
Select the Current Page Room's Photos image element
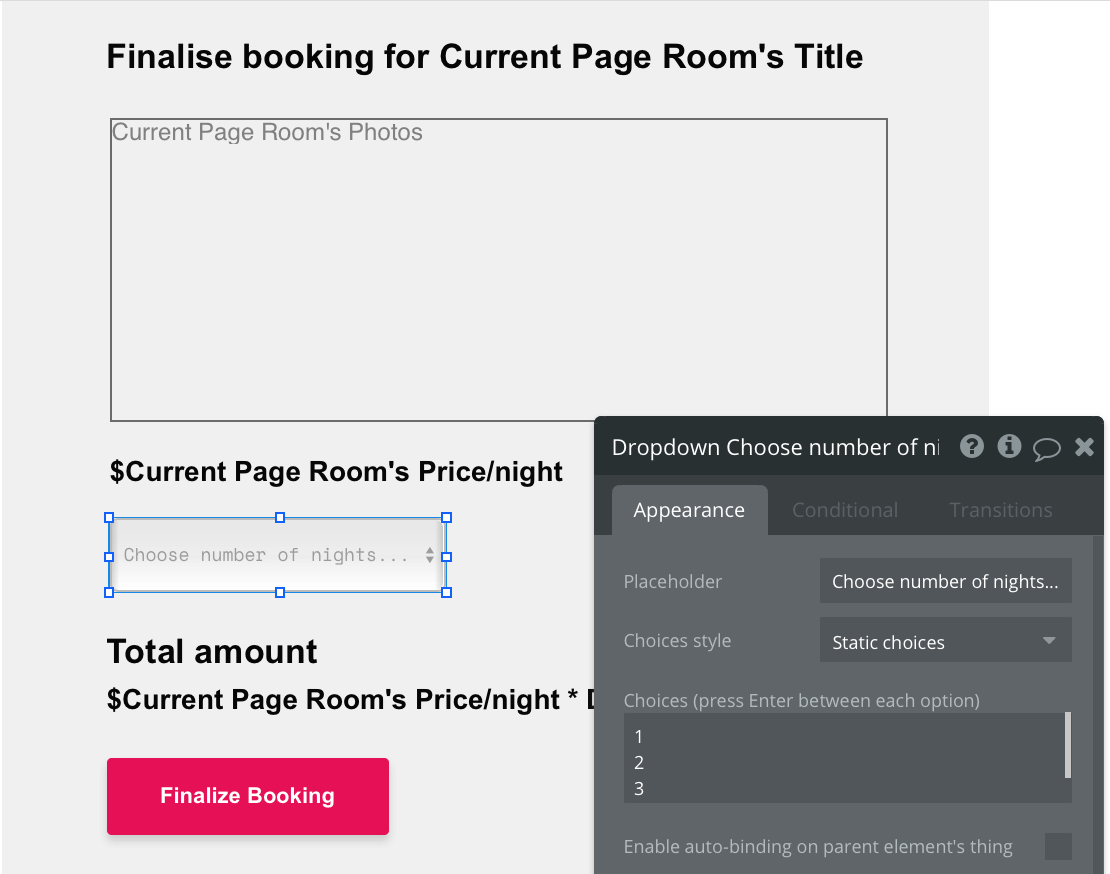[497, 268]
